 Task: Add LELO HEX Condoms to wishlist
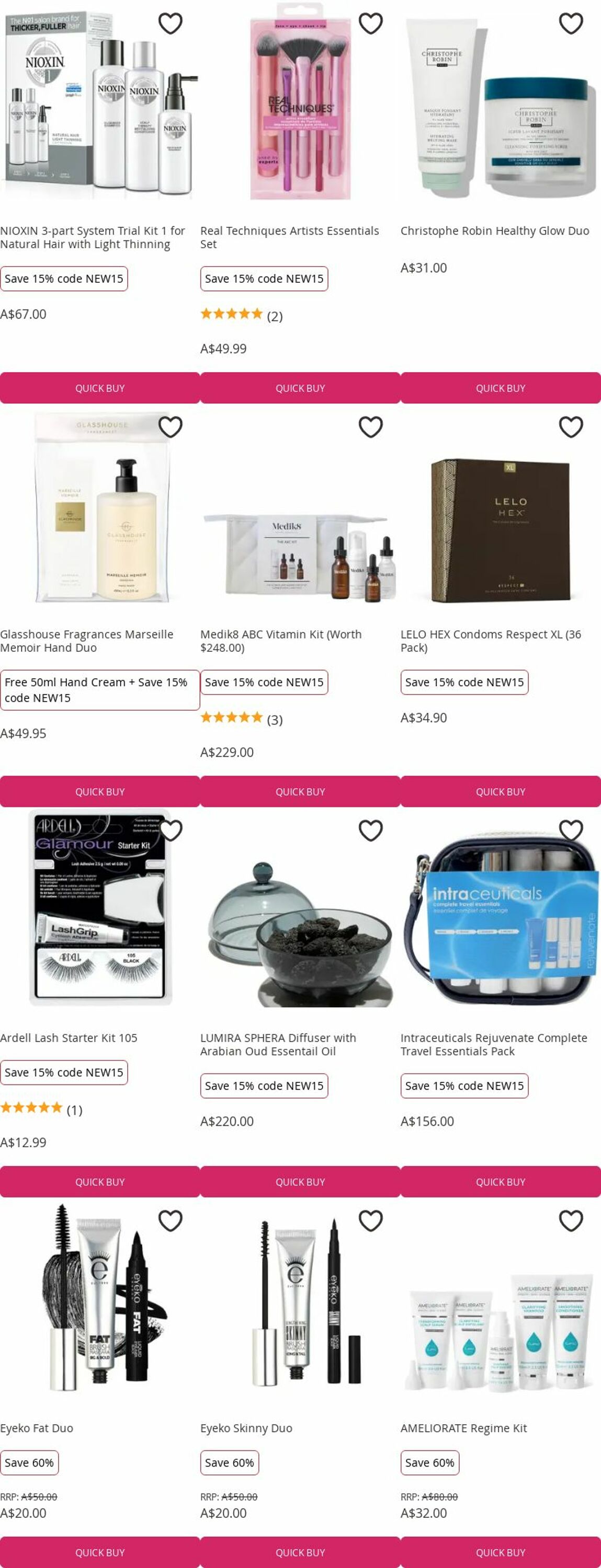coord(571,428)
